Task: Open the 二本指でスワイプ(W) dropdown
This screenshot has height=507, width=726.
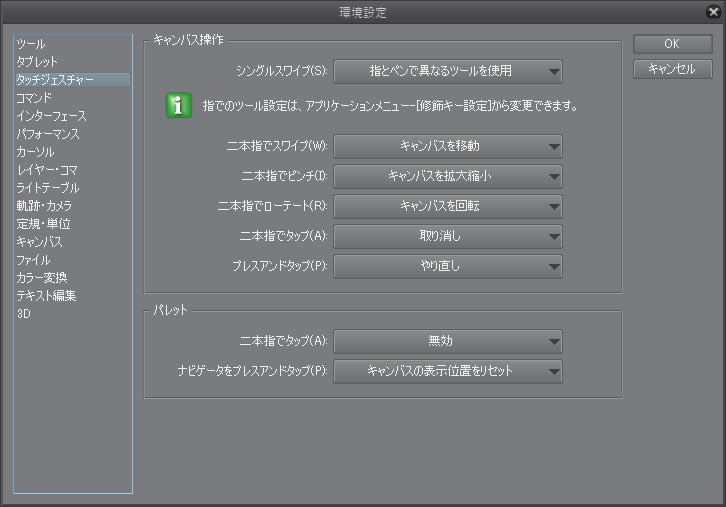Action: (448, 146)
